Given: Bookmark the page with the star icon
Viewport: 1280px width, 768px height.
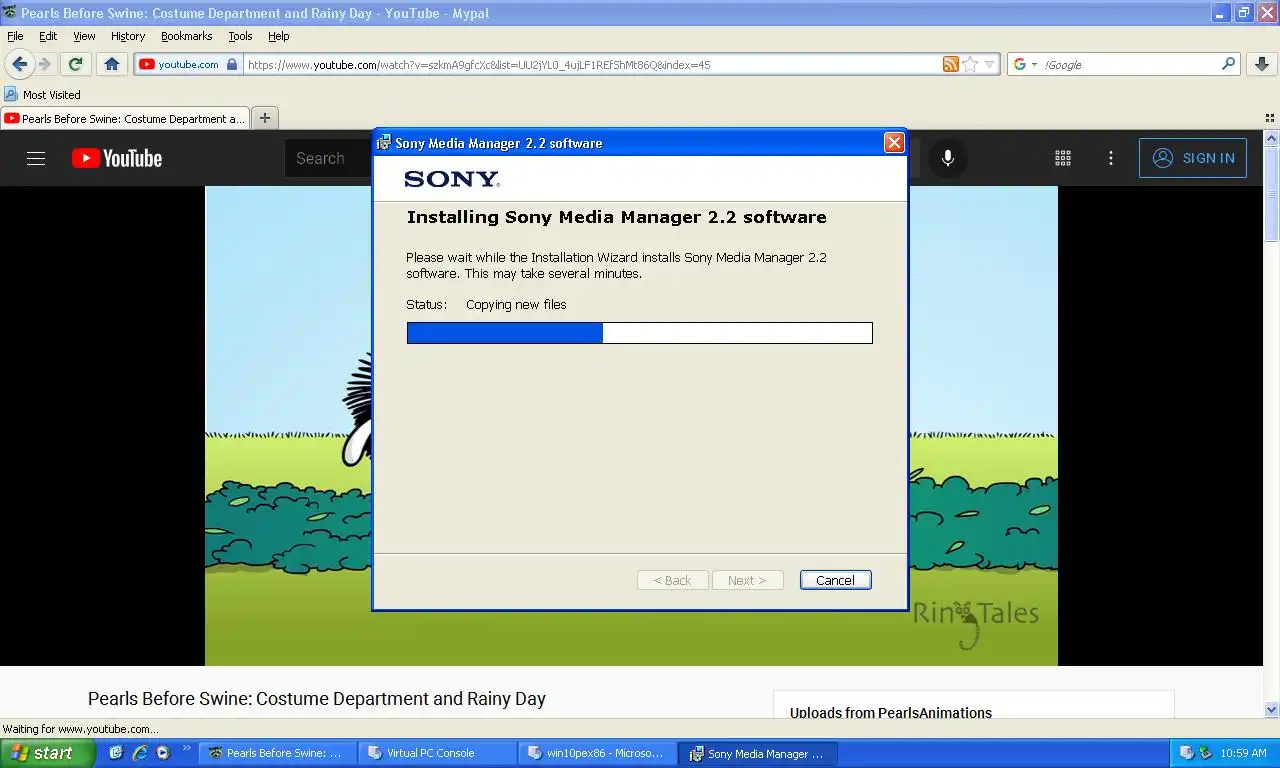Looking at the screenshot, I should (x=970, y=64).
